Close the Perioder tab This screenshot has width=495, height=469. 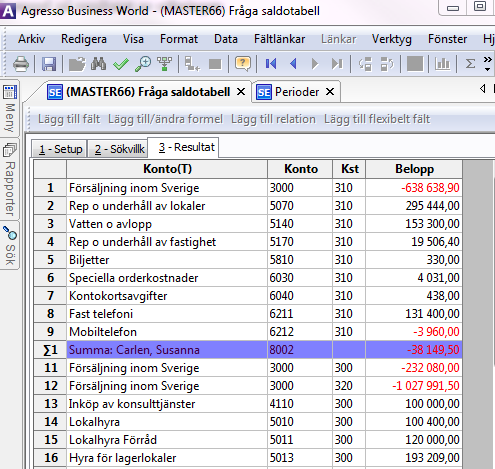pyautogui.click(x=330, y=91)
